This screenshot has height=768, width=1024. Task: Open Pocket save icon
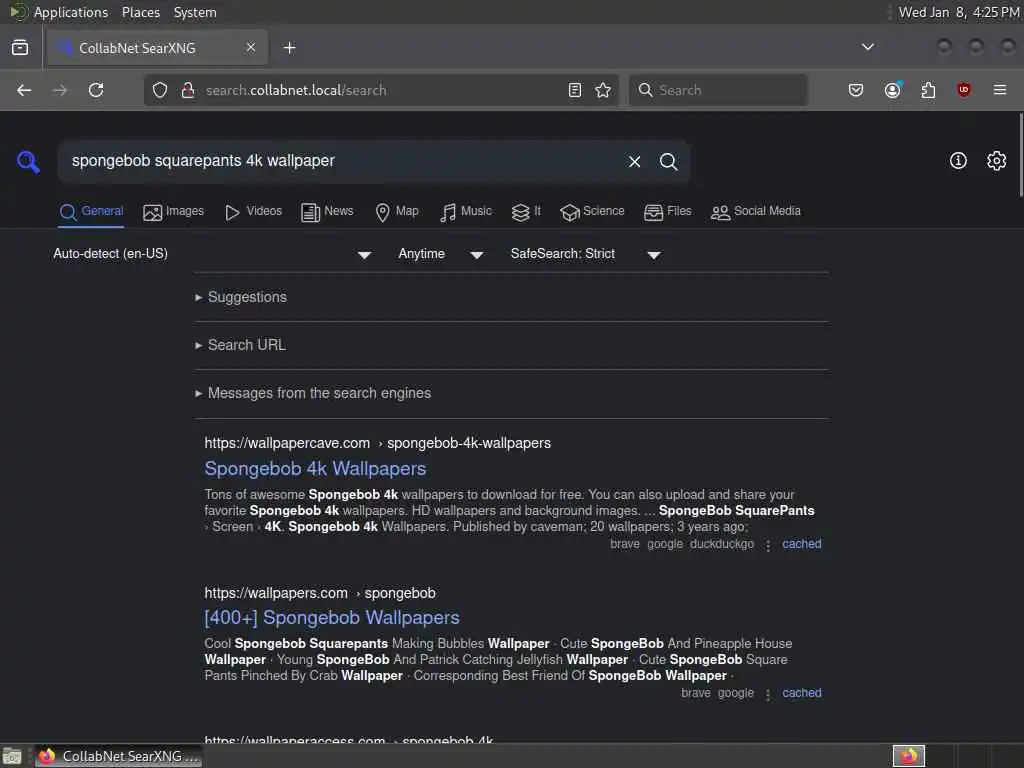(x=856, y=90)
